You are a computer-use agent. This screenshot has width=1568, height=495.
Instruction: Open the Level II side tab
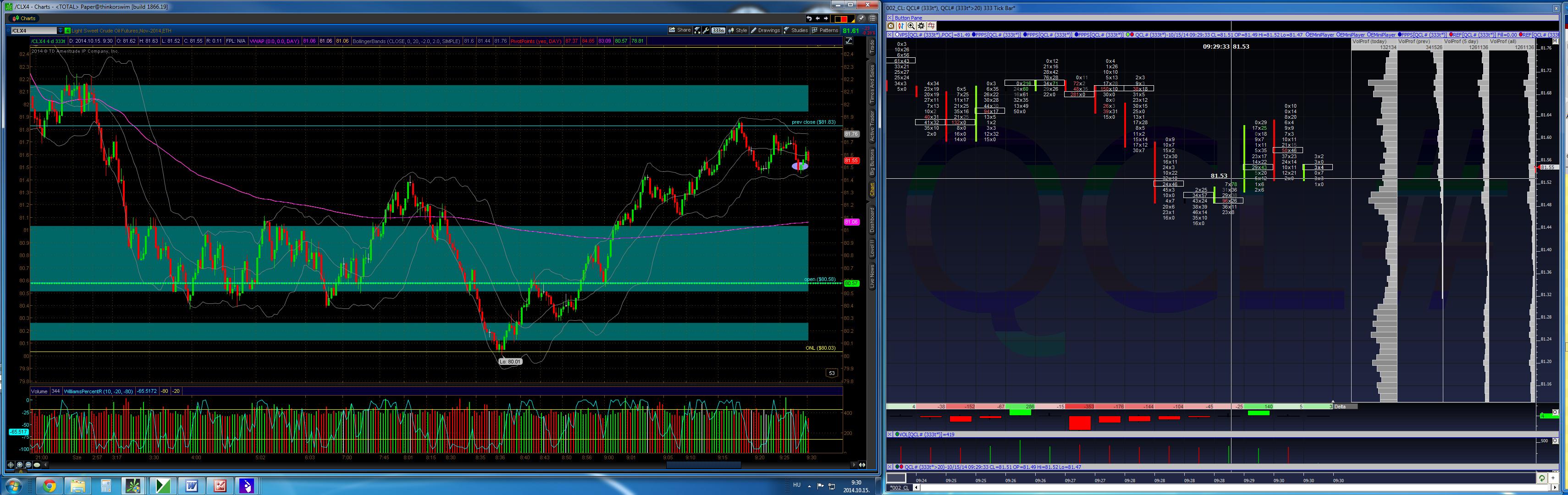click(x=872, y=248)
